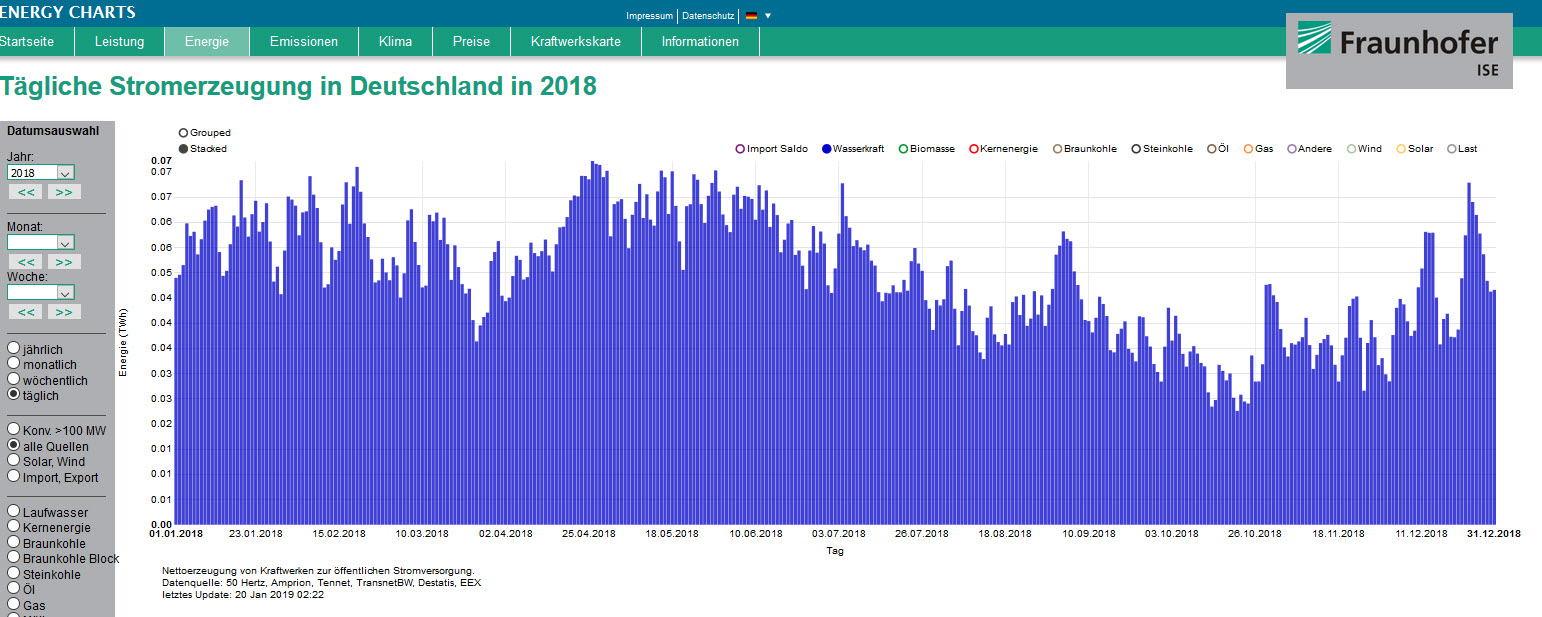The height and width of the screenshot is (617, 1542).
Task: Select the monatlich radio button
Action: (14, 364)
